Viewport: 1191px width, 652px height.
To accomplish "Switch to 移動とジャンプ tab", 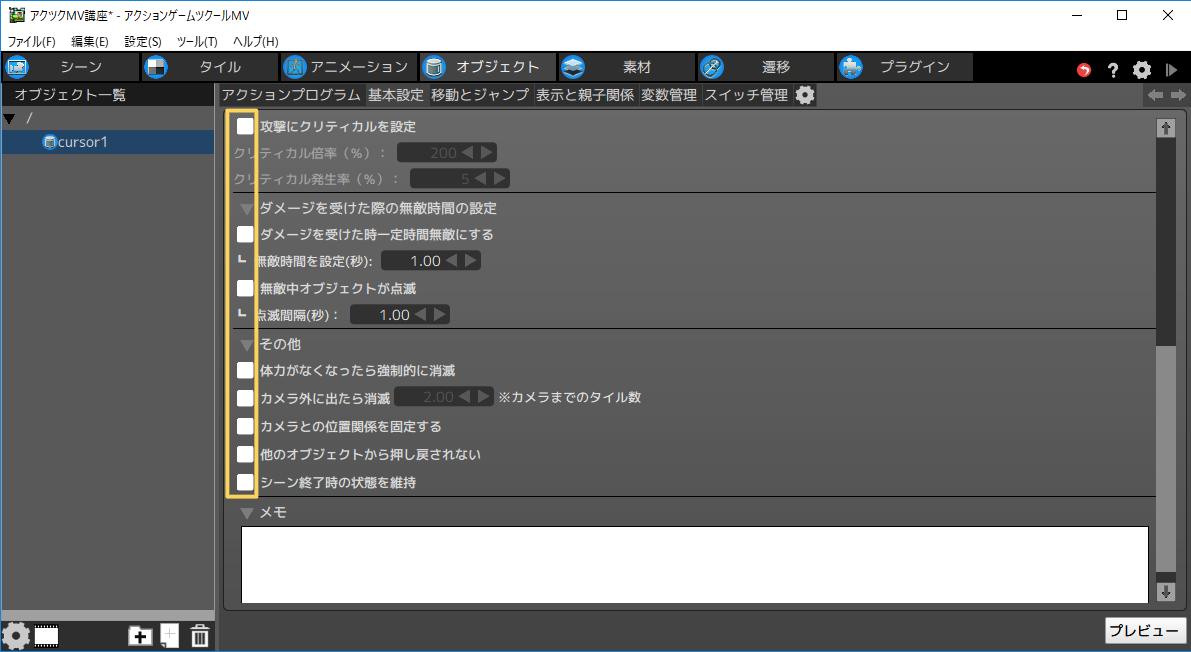I will click(479, 95).
